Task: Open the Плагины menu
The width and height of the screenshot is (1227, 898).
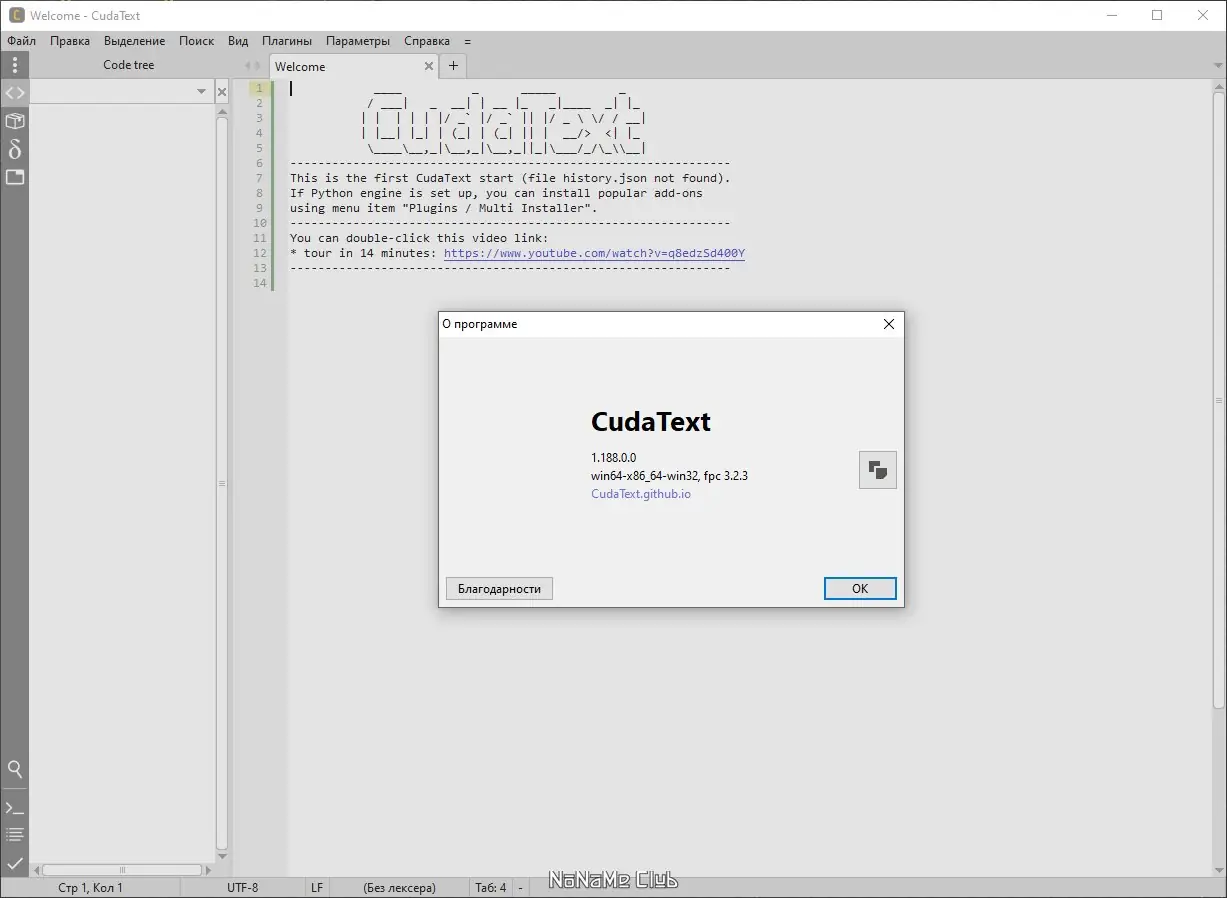Action: (x=287, y=41)
